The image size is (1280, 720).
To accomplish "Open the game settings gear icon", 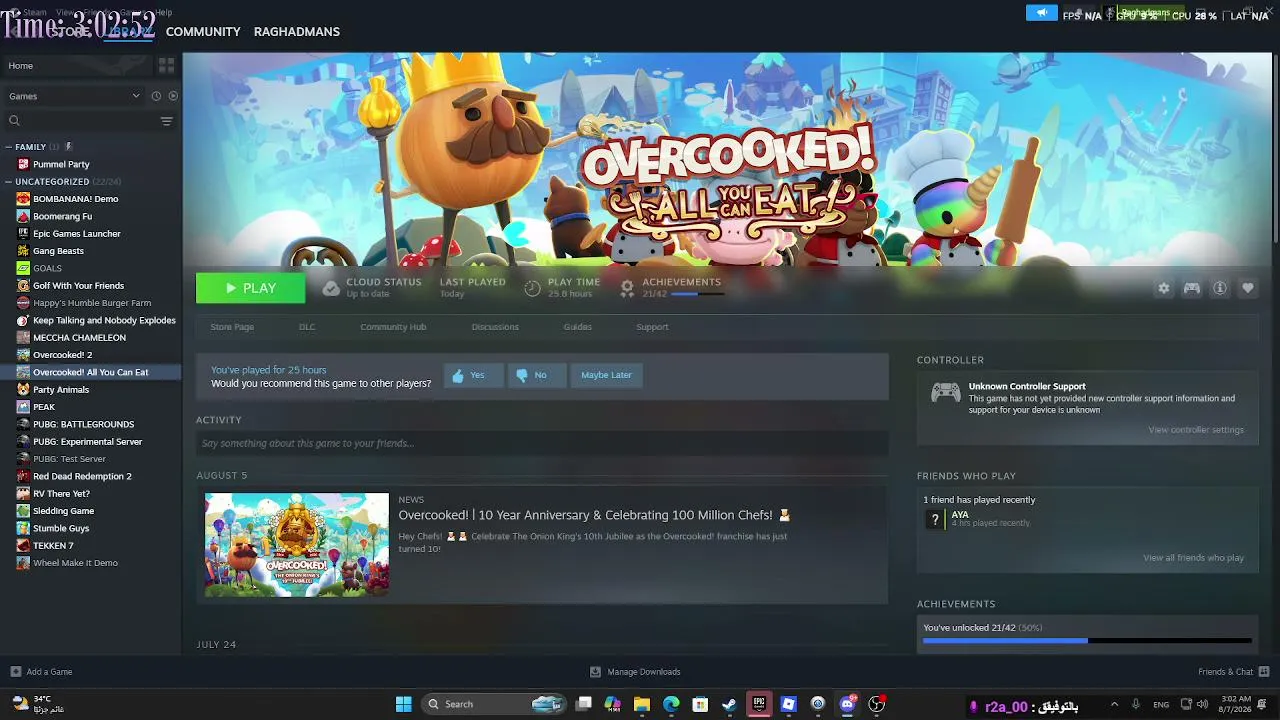I will (x=1163, y=288).
